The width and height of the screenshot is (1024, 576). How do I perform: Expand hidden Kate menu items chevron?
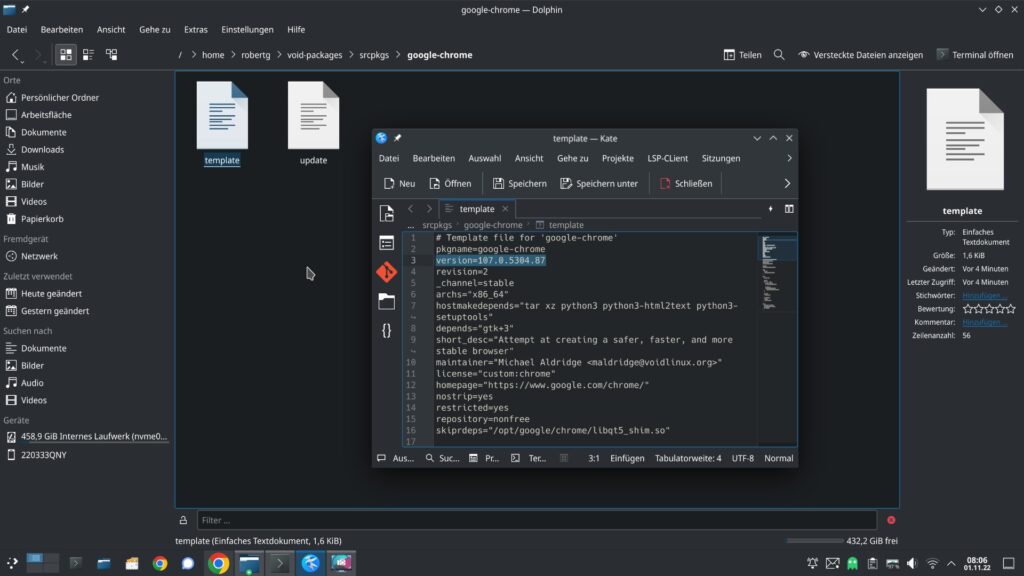tap(789, 158)
